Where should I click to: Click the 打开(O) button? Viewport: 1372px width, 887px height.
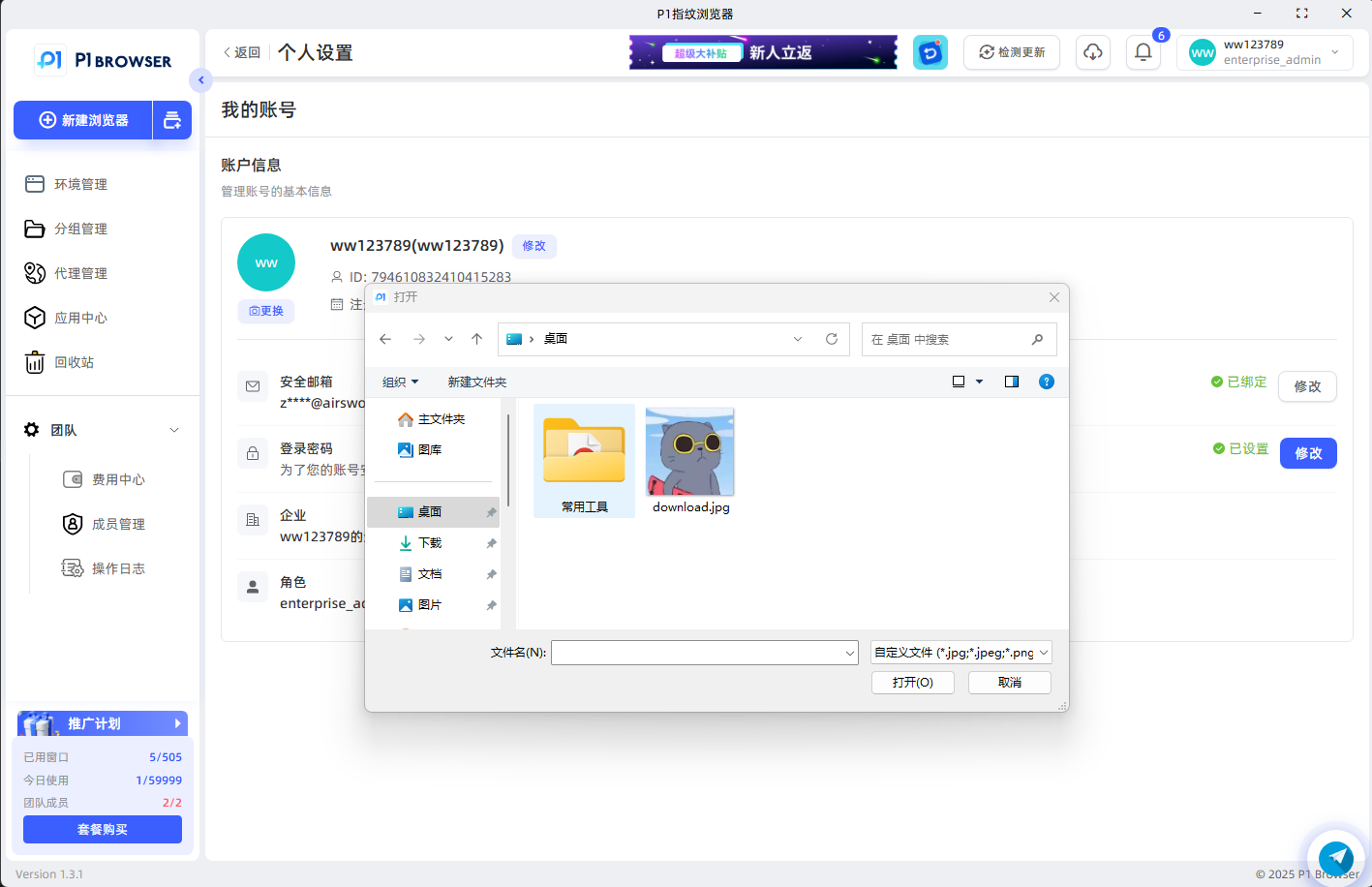point(911,682)
